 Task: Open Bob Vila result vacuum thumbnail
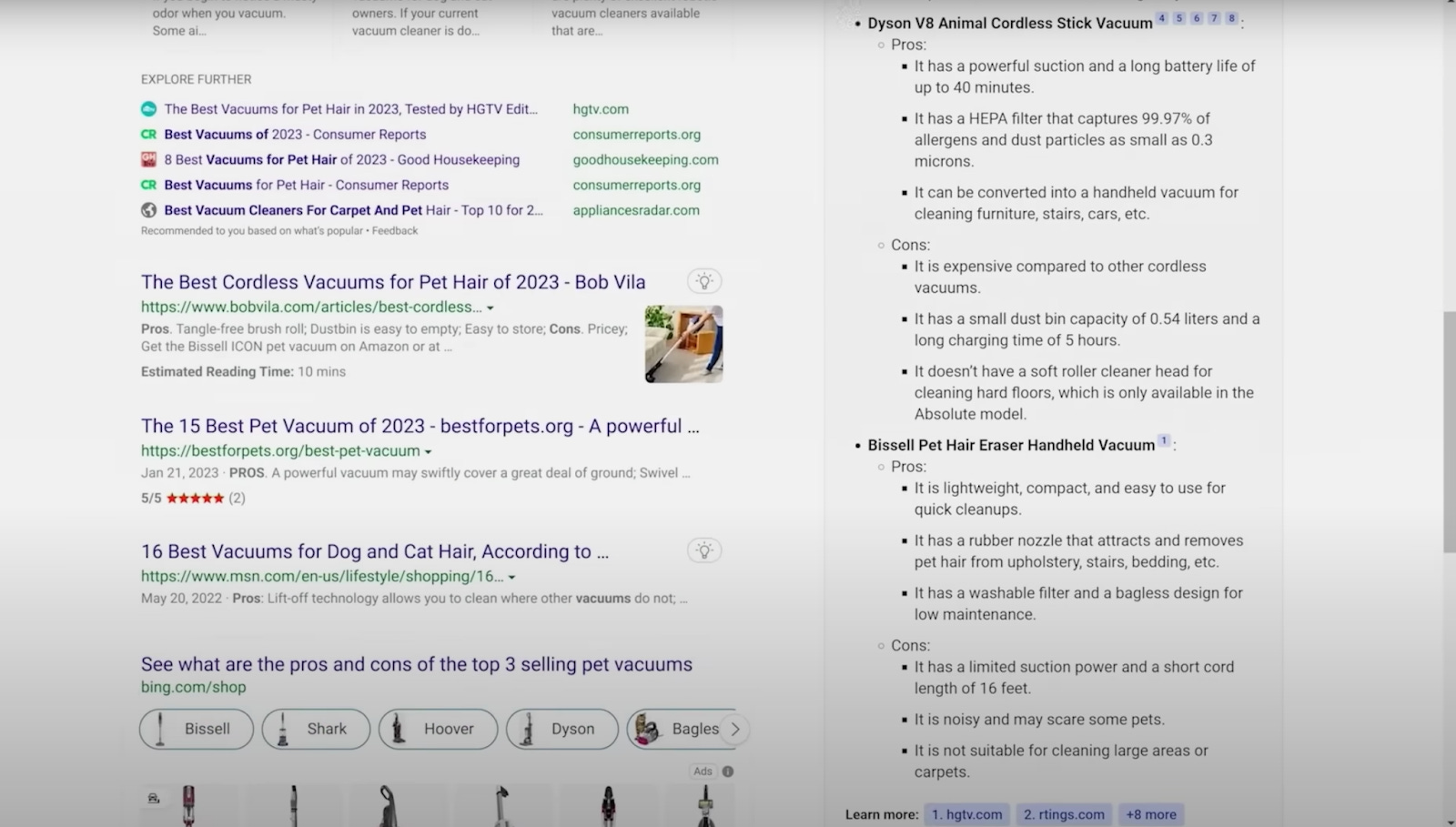pyautogui.click(x=684, y=344)
